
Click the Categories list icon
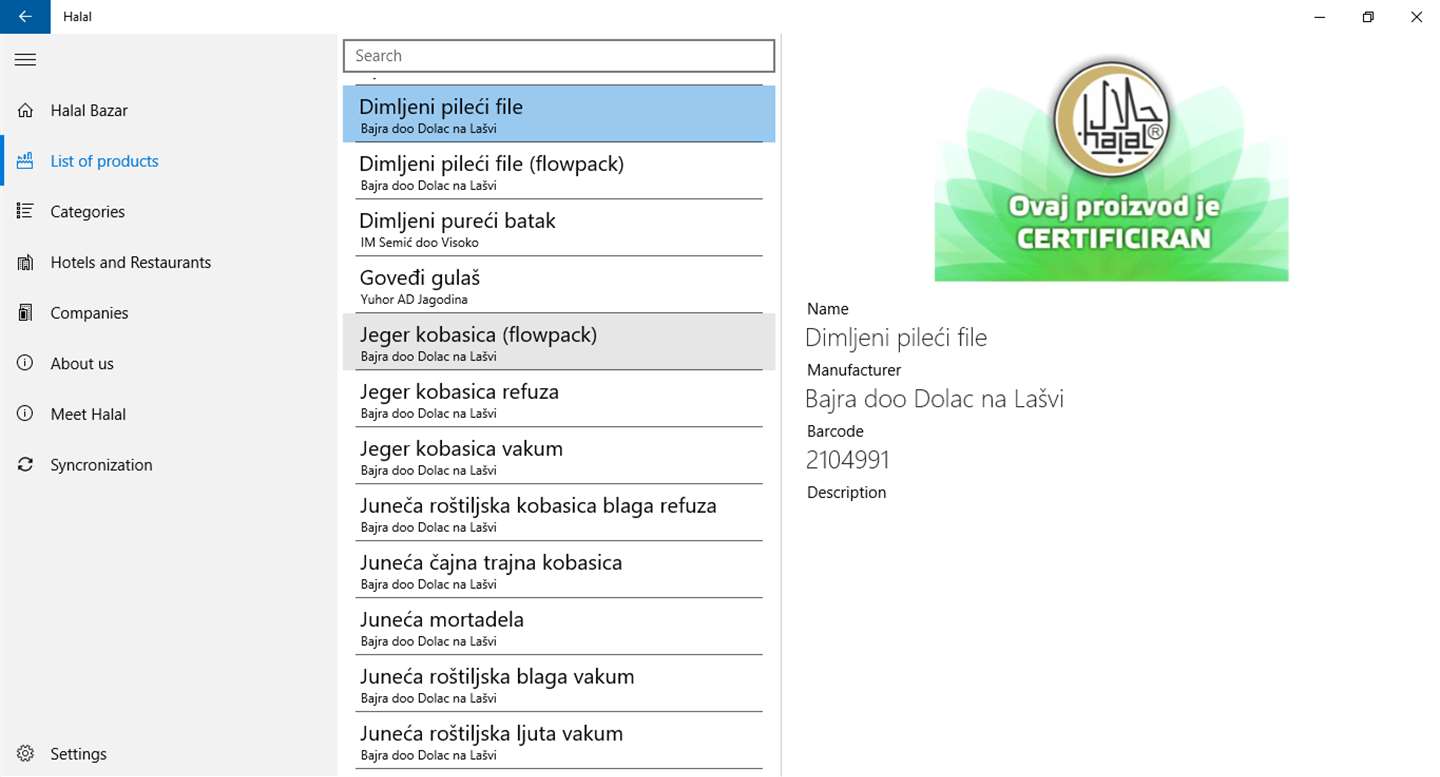click(26, 211)
